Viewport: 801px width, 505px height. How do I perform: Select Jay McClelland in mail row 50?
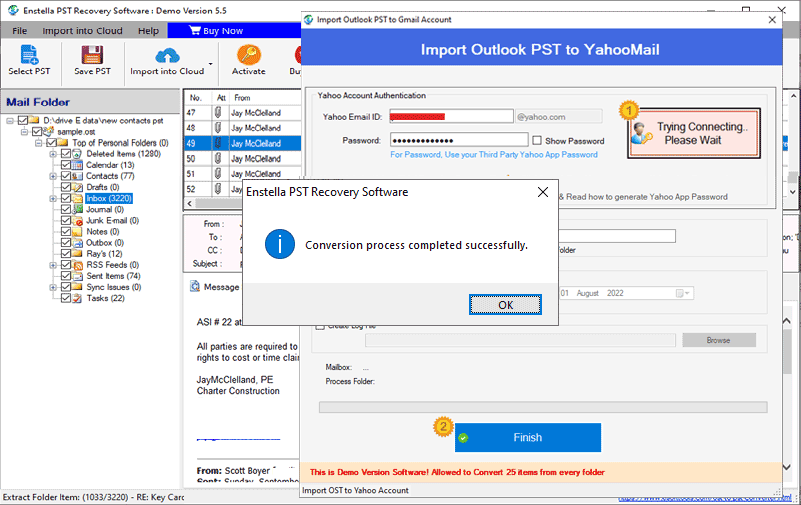(x=256, y=159)
